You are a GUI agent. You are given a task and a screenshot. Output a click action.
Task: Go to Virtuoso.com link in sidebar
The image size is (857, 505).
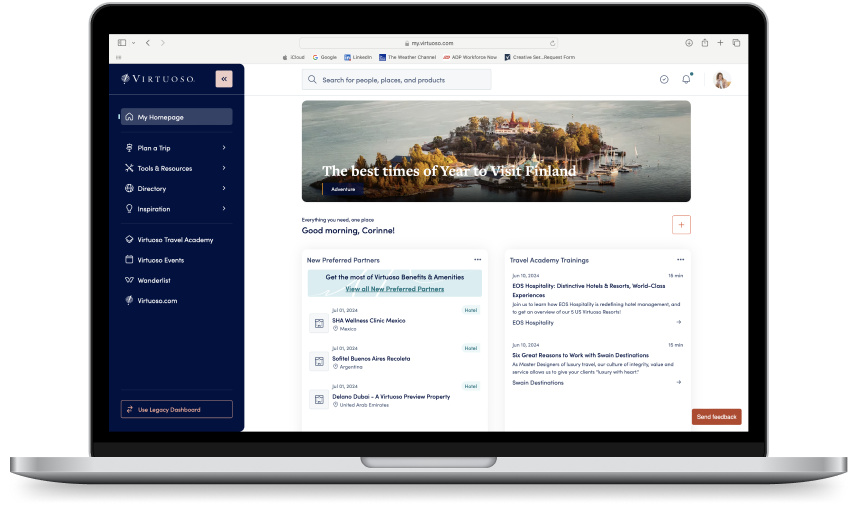point(157,301)
